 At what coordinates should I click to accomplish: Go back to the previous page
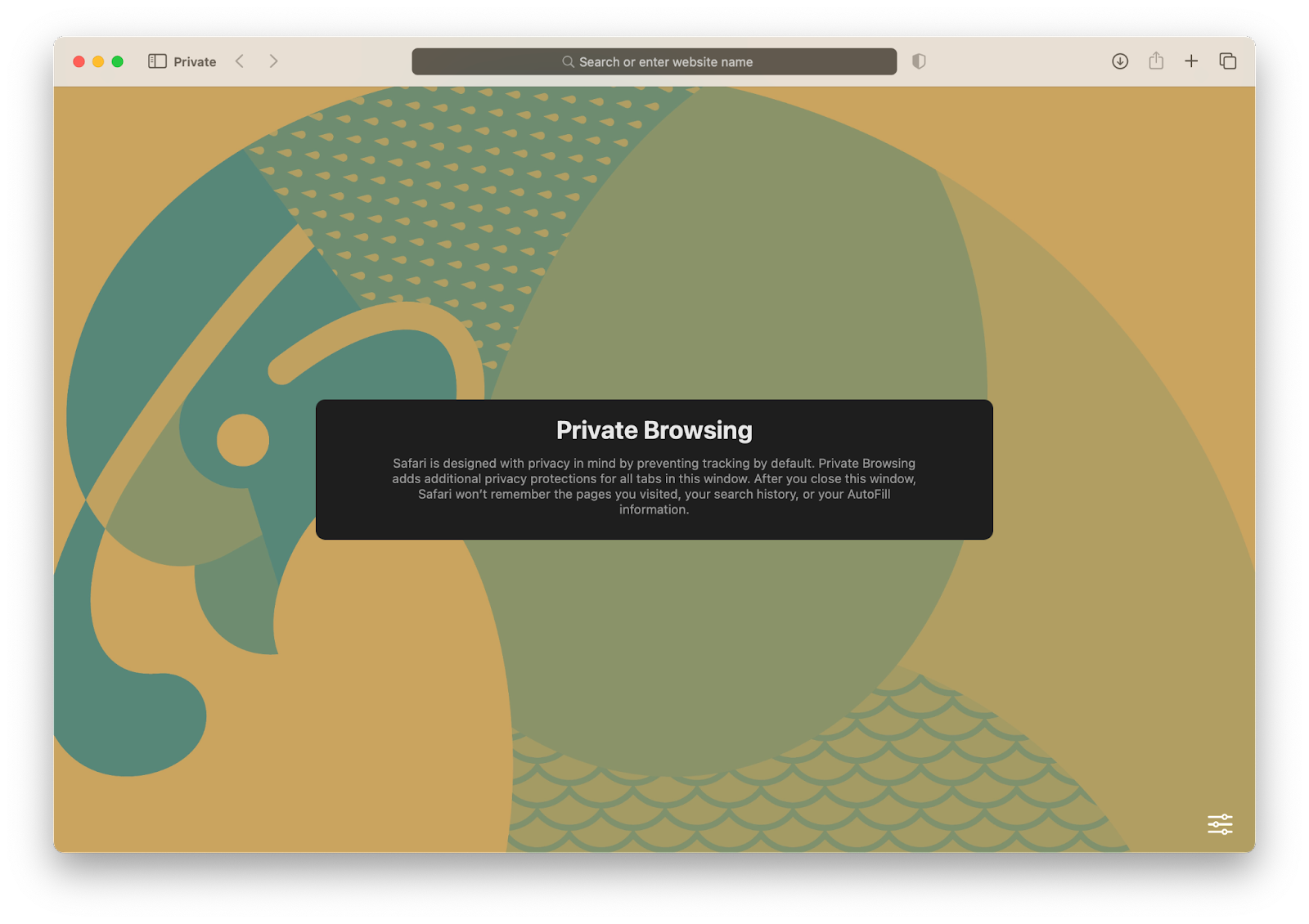pyautogui.click(x=240, y=61)
